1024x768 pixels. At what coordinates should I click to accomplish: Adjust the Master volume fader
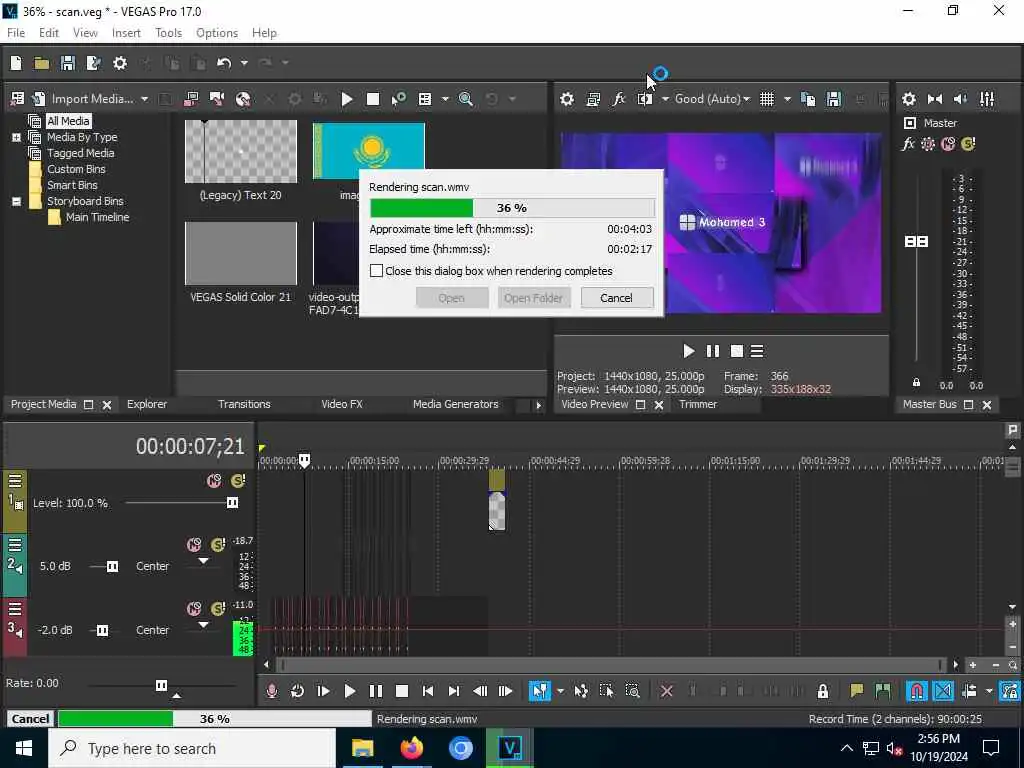[916, 242]
